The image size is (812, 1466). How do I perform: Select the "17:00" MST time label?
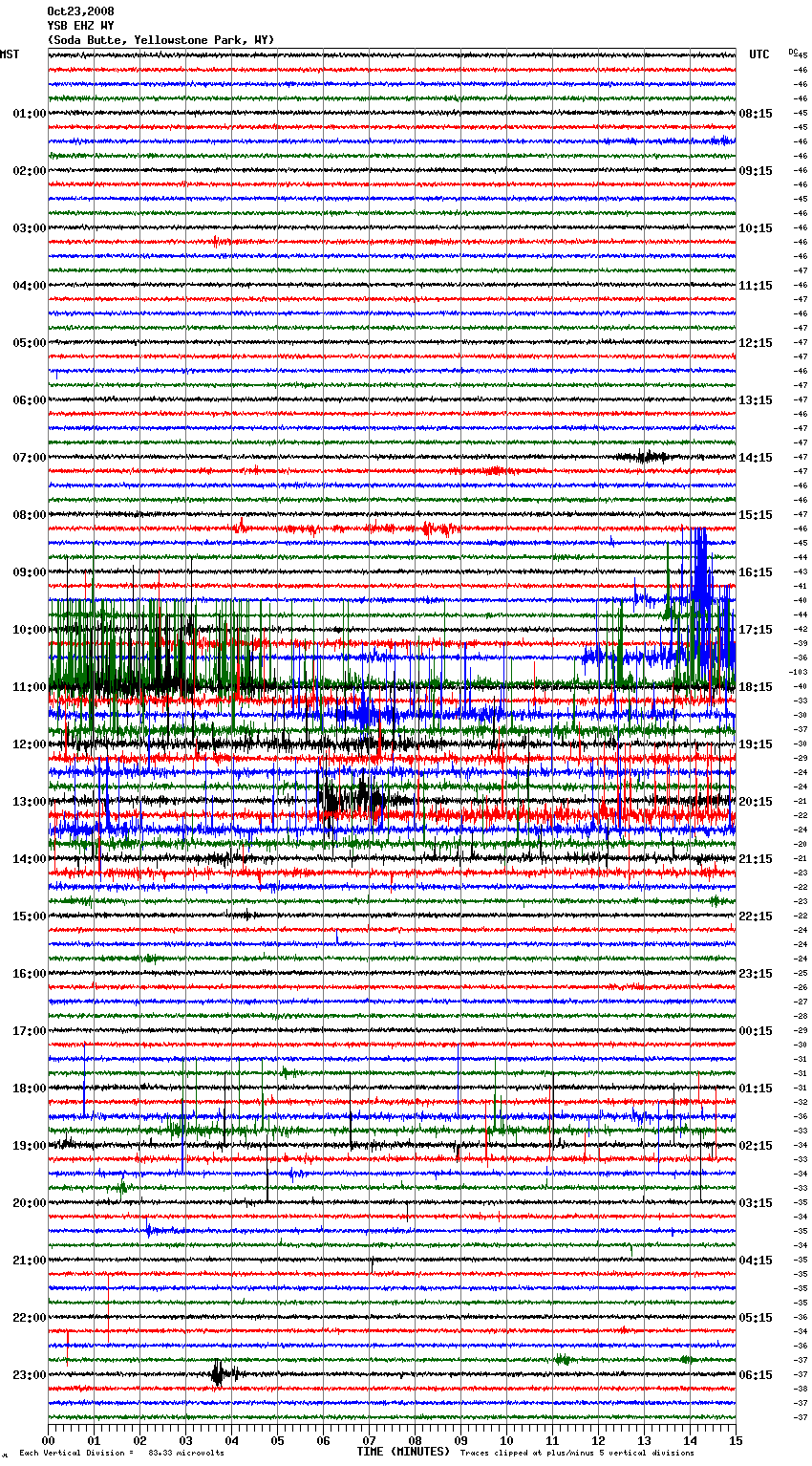(30, 1031)
